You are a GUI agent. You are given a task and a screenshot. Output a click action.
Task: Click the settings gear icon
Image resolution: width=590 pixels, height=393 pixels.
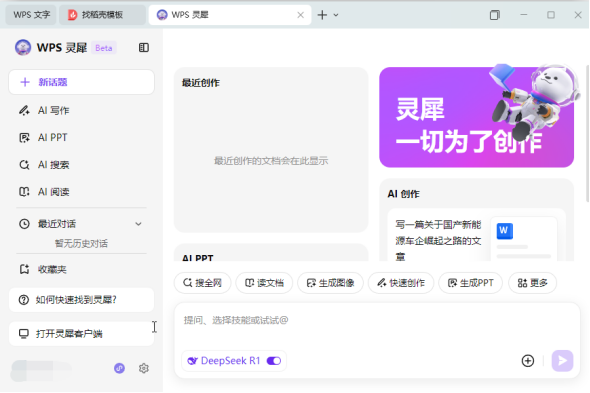click(x=144, y=368)
